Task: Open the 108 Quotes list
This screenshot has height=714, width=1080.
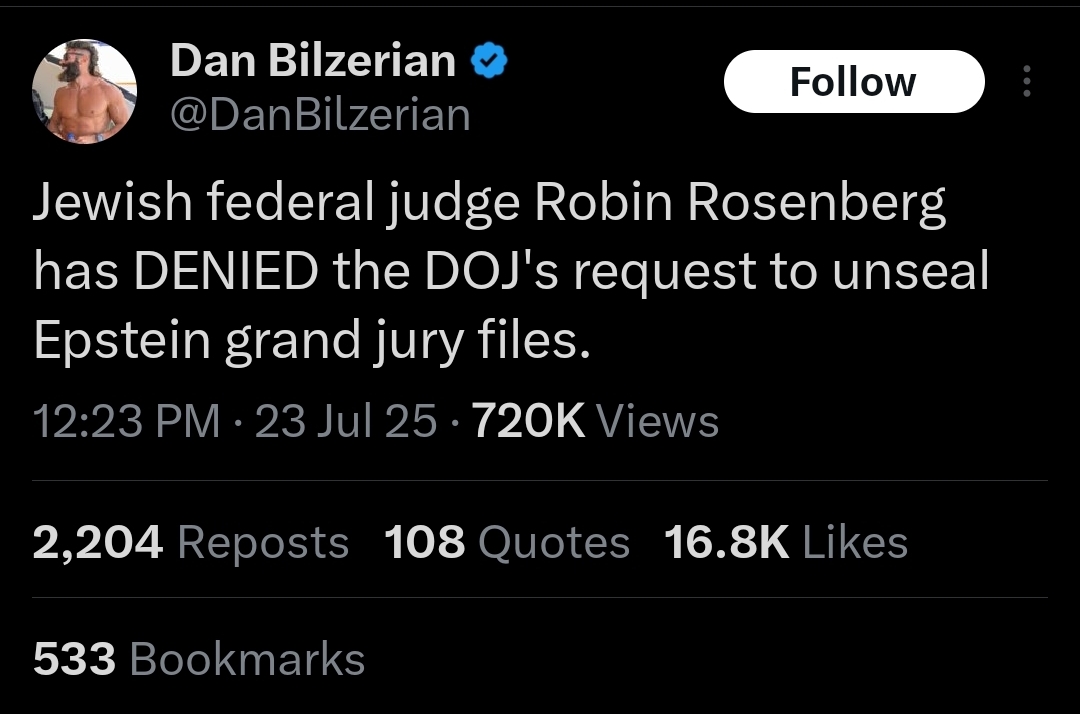Action: coord(507,543)
